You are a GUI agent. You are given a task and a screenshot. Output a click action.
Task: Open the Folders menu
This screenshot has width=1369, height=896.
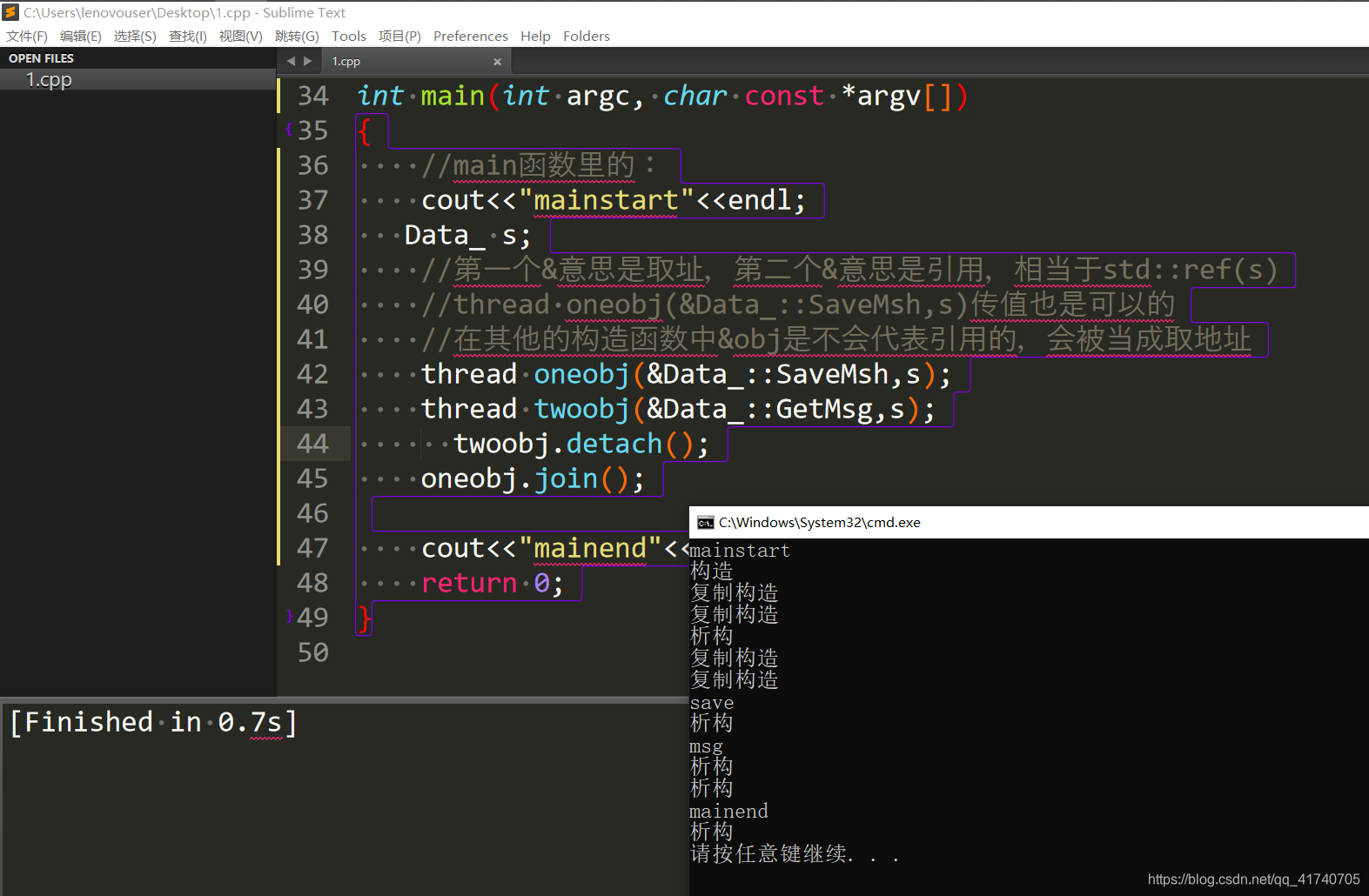(587, 36)
